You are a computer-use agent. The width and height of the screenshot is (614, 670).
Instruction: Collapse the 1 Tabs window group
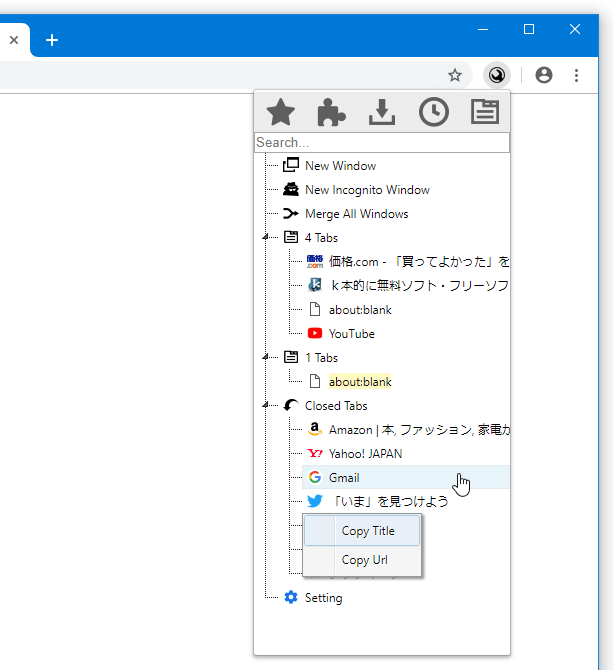pyautogui.click(x=265, y=357)
